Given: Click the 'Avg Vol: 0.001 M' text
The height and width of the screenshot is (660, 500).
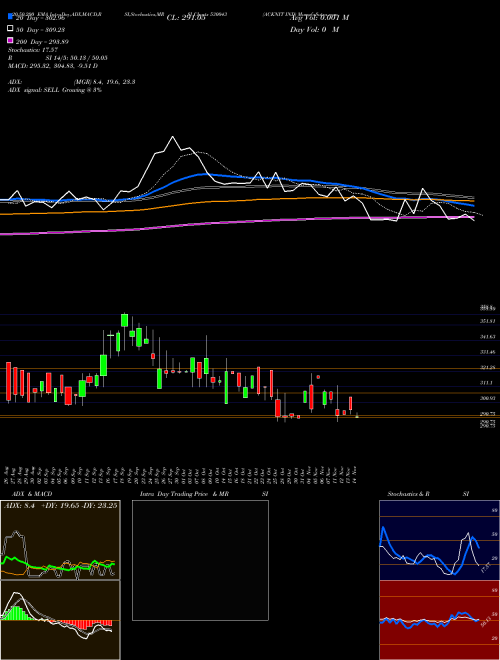Looking at the screenshot, I should click(319, 18).
